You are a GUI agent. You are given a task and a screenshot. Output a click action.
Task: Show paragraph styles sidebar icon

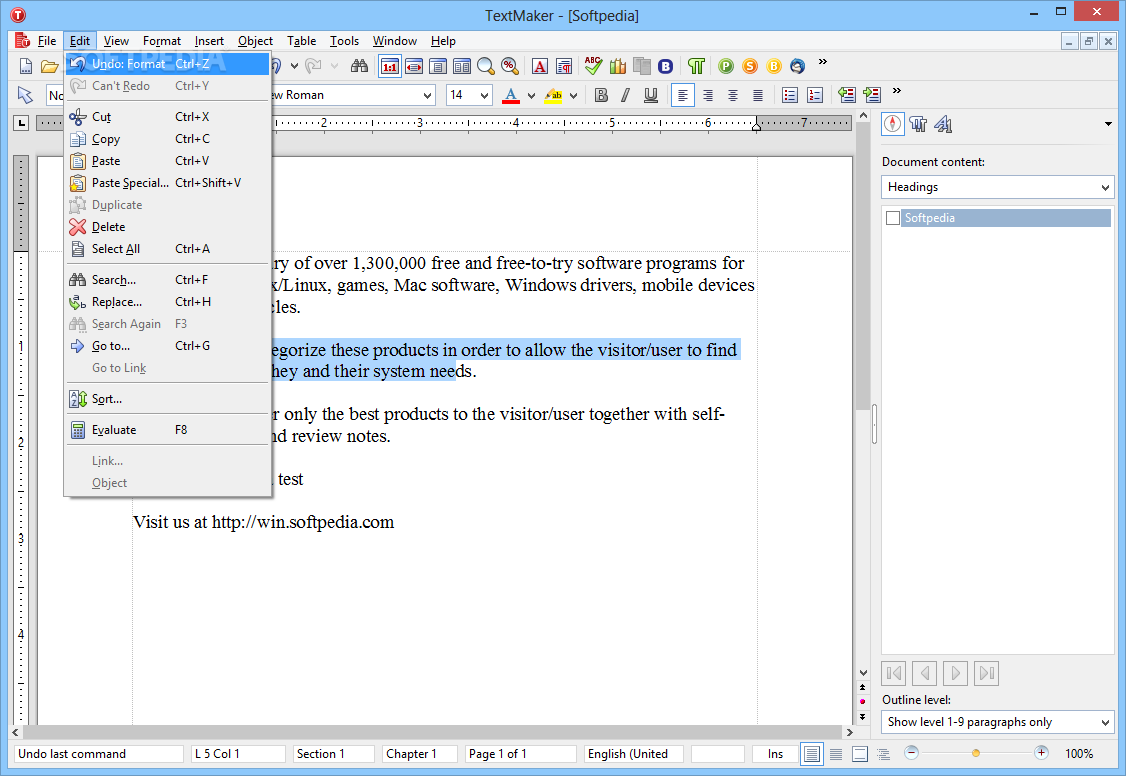tap(918, 124)
